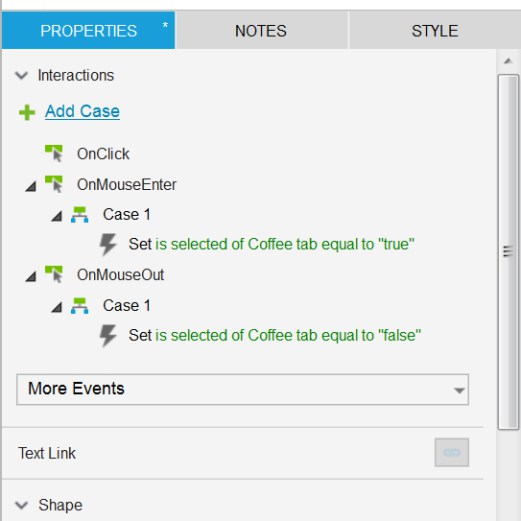Click the OnMouseOut event cursor icon
The height and width of the screenshot is (521, 521).
(54, 274)
